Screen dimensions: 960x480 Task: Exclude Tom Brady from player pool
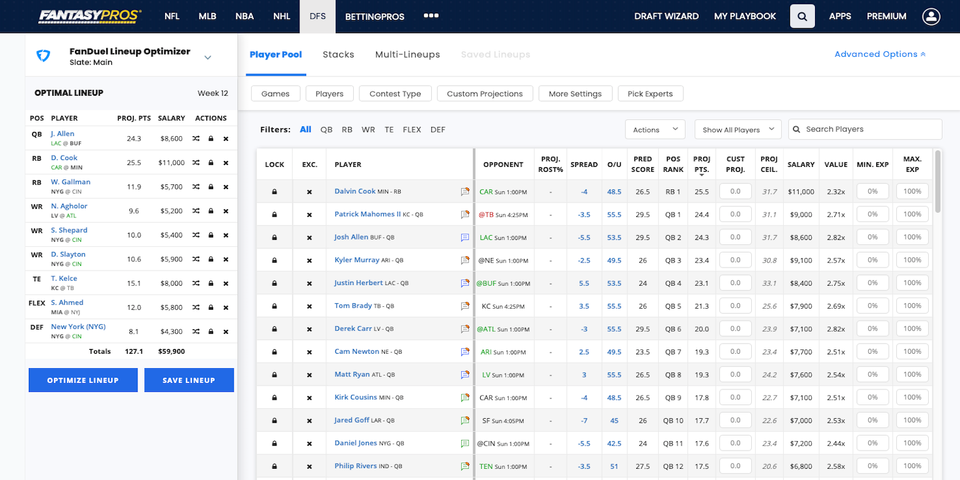pyautogui.click(x=309, y=306)
